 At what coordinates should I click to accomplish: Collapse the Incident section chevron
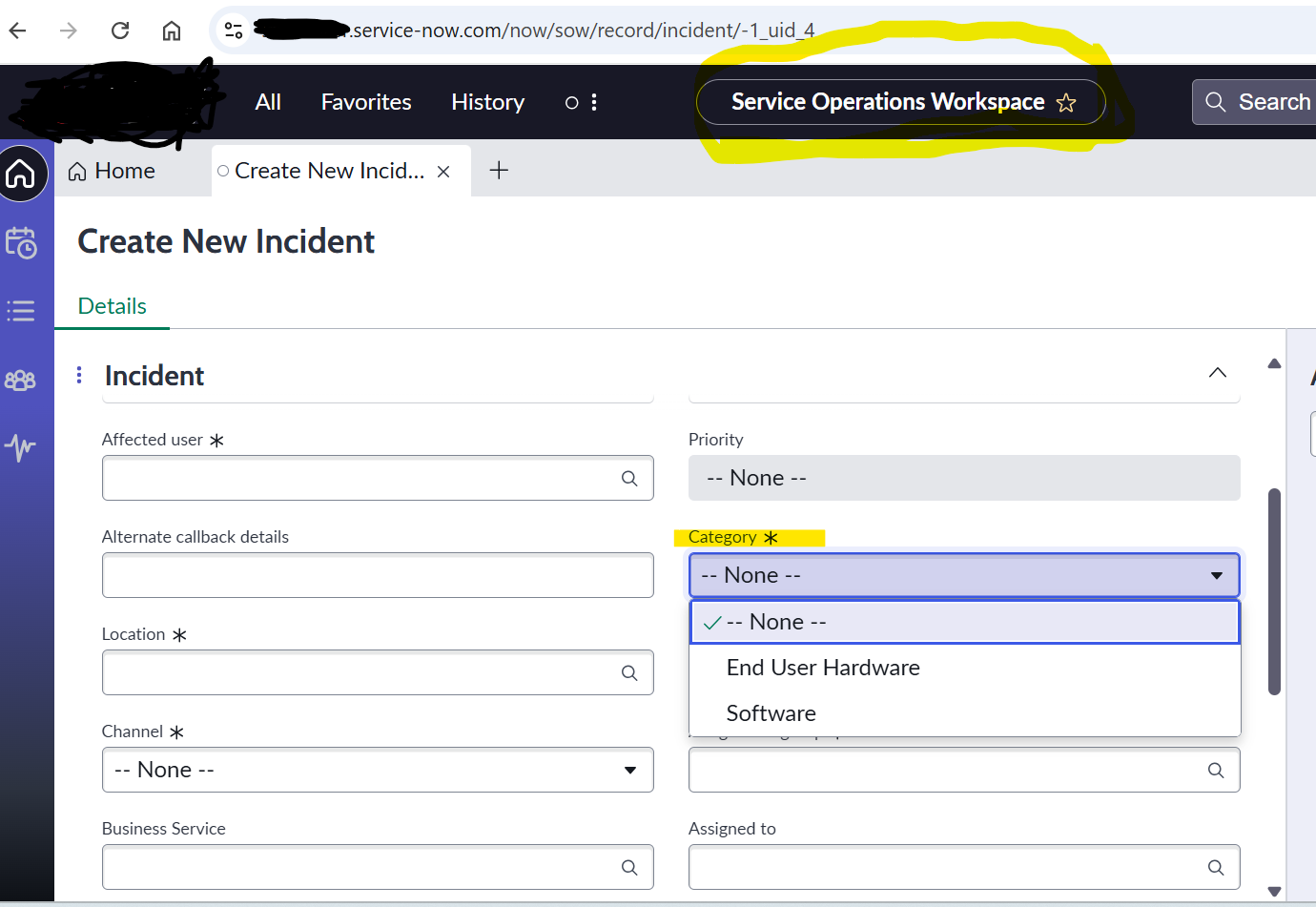pyautogui.click(x=1217, y=373)
